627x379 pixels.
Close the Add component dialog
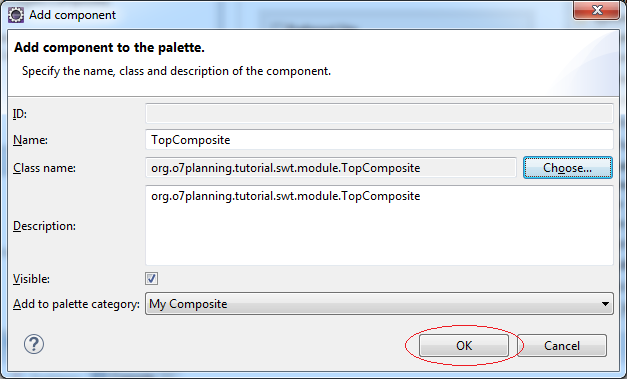pyautogui.click(x=597, y=10)
